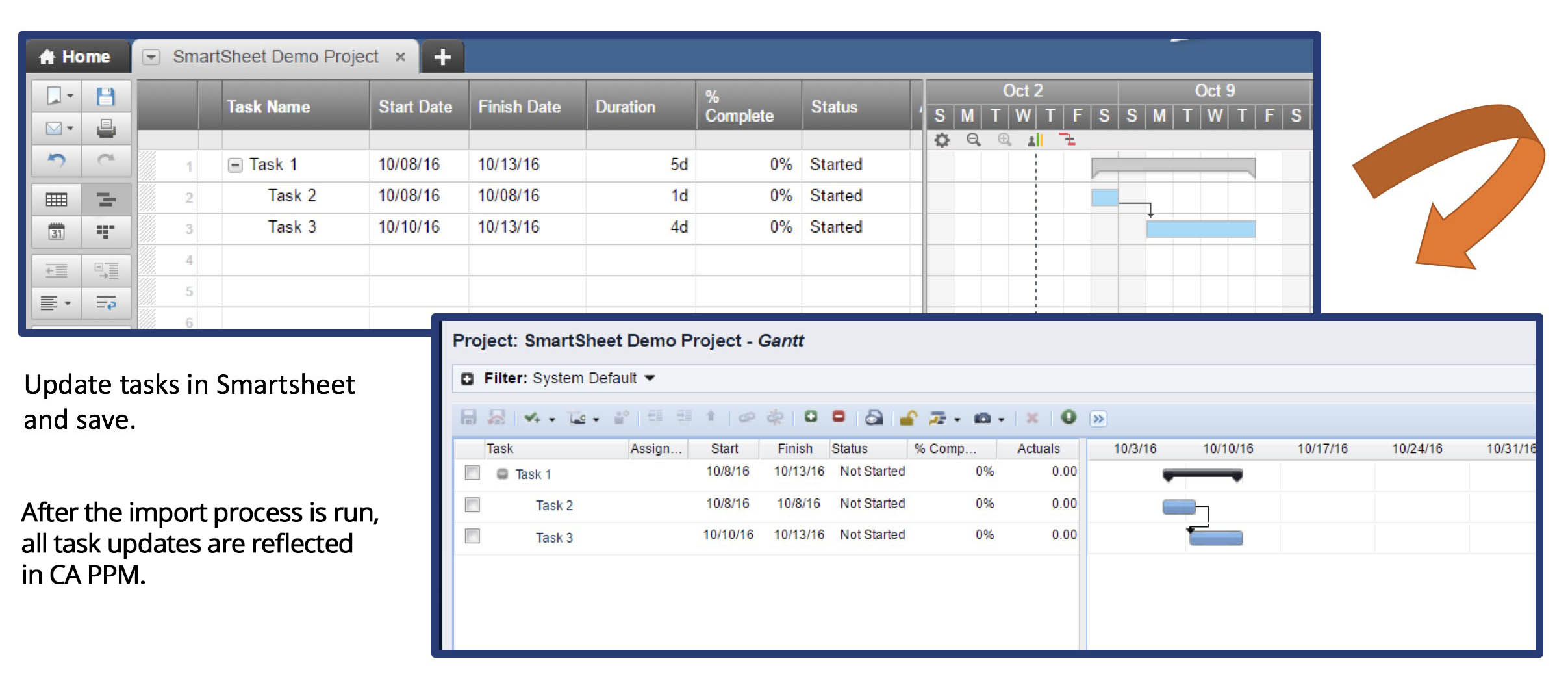Switch to Card view in Smartsheet
Screen dimensions: 1568x685
click(105, 231)
